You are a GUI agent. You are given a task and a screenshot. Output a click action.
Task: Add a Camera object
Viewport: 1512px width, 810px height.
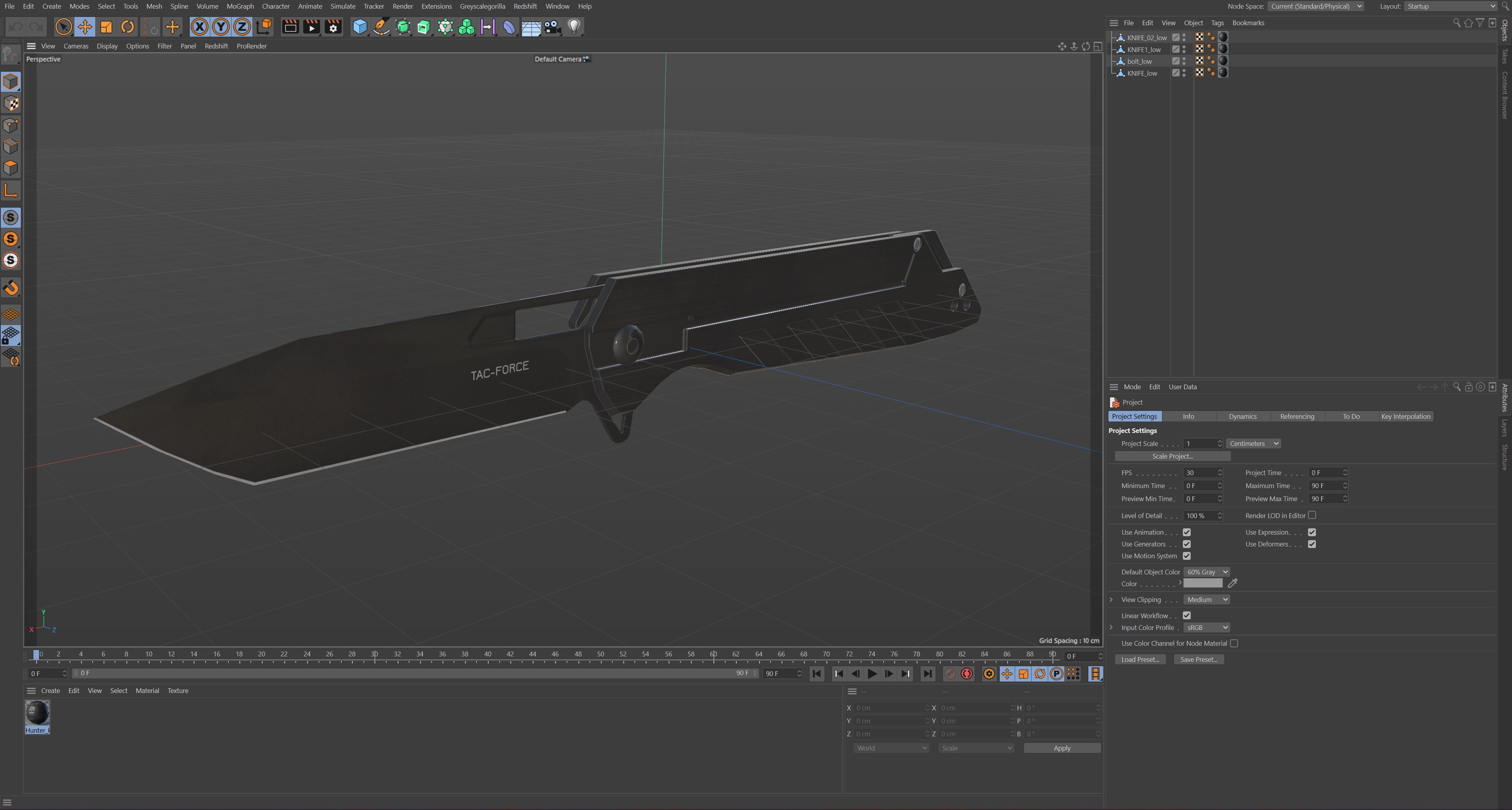[x=552, y=27]
